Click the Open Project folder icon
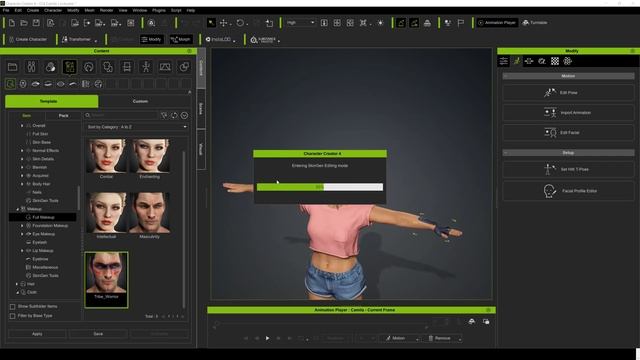The width and height of the screenshot is (640, 360). click(x=24, y=23)
